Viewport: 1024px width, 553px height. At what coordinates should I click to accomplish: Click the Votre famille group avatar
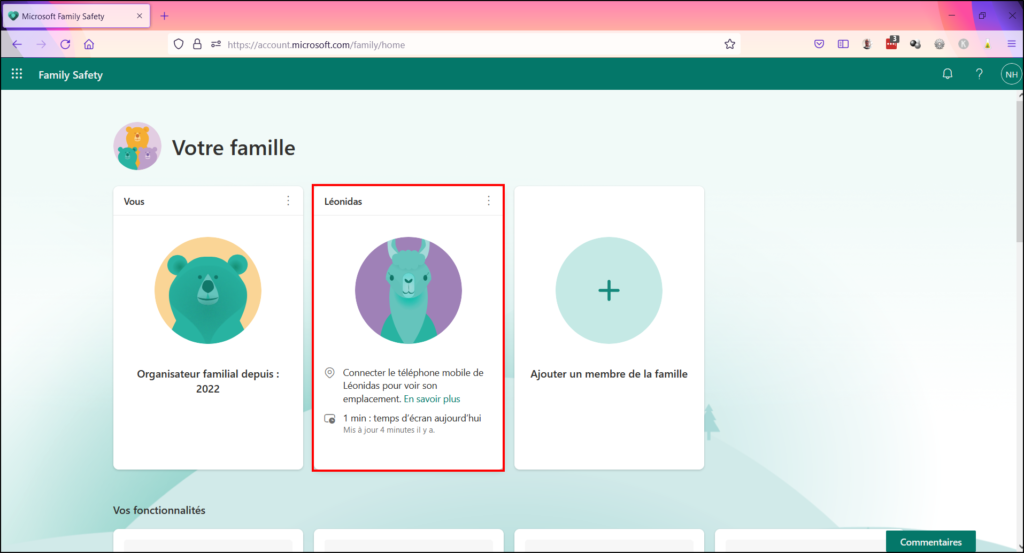(x=137, y=146)
